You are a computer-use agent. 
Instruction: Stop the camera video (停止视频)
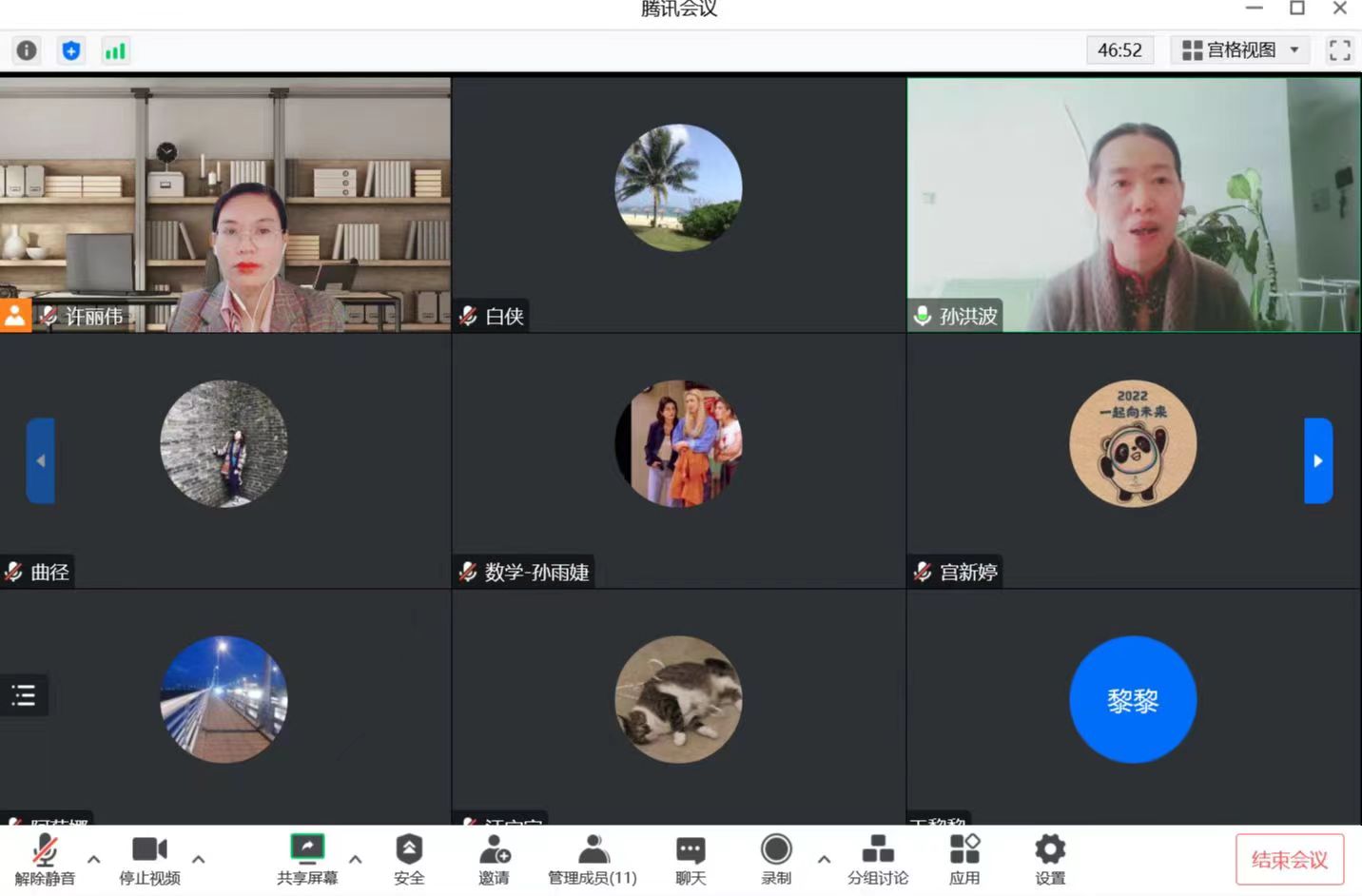(149, 859)
